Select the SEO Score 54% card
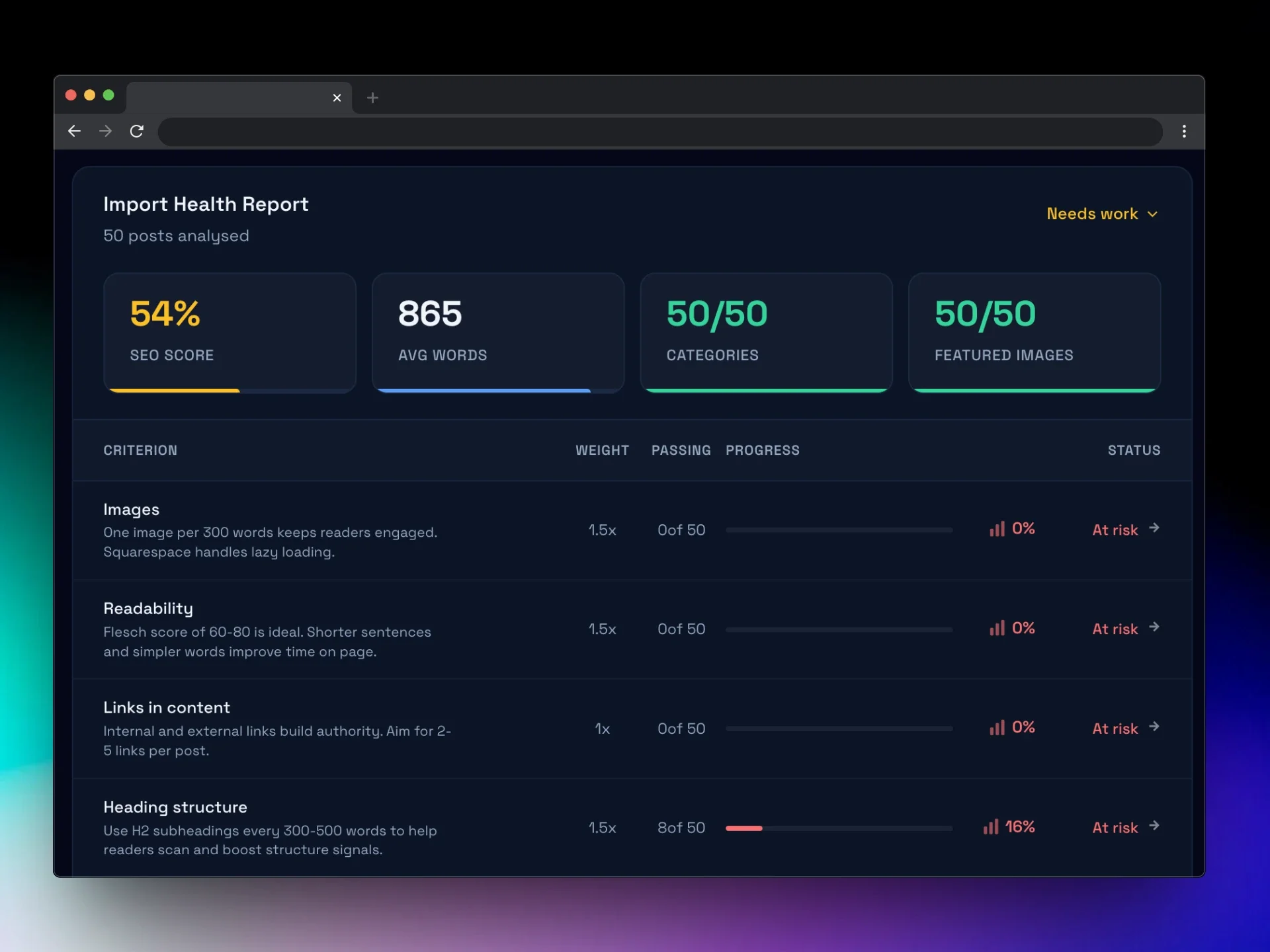The width and height of the screenshot is (1270, 952). pos(230,332)
